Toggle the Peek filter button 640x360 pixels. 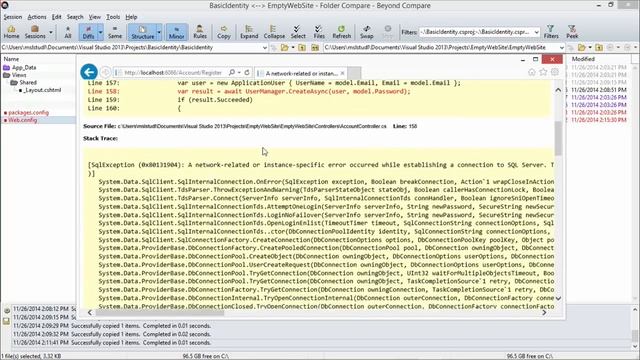point(572,32)
